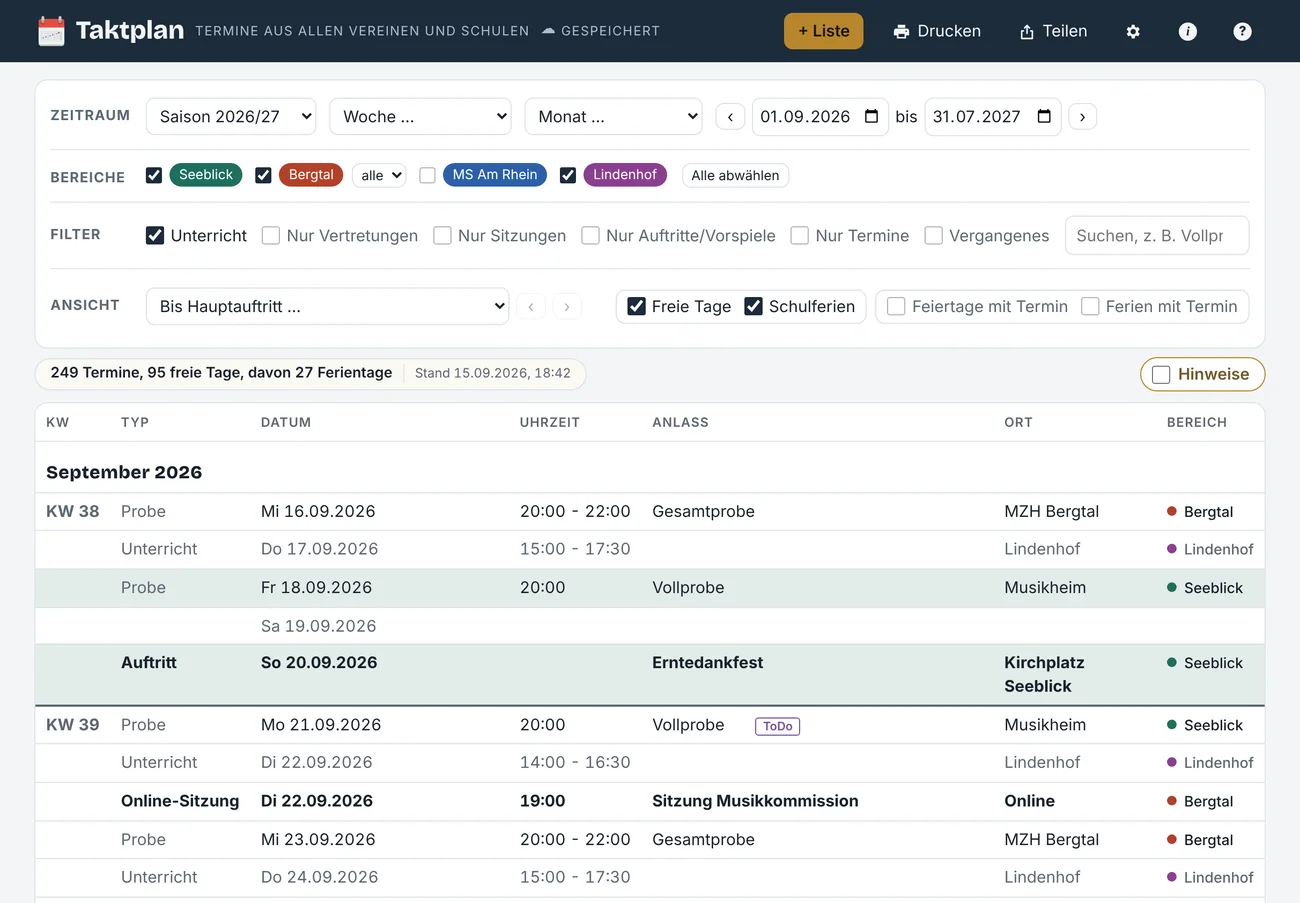Image resolution: width=1300 pixels, height=903 pixels.
Task: Go to previous period with left arrow beside start date
Action: coord(730,117)
